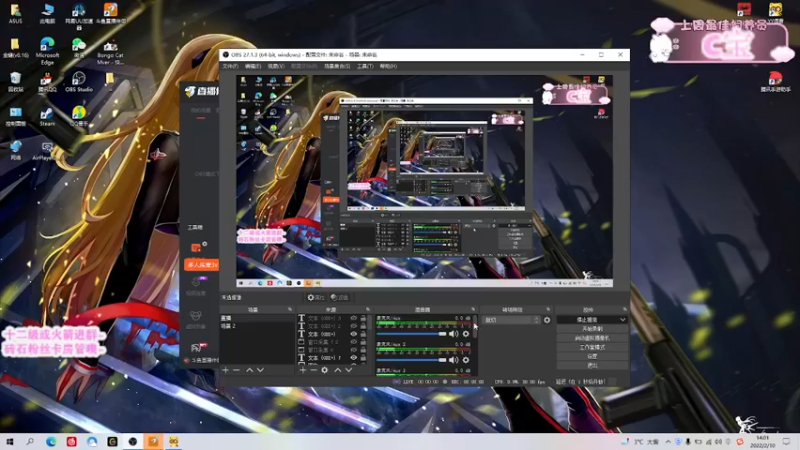The image size is (800, 450).
Task: Open the Steam desktop shortcut
Action: pyautogui.click(x=47, y=116)
